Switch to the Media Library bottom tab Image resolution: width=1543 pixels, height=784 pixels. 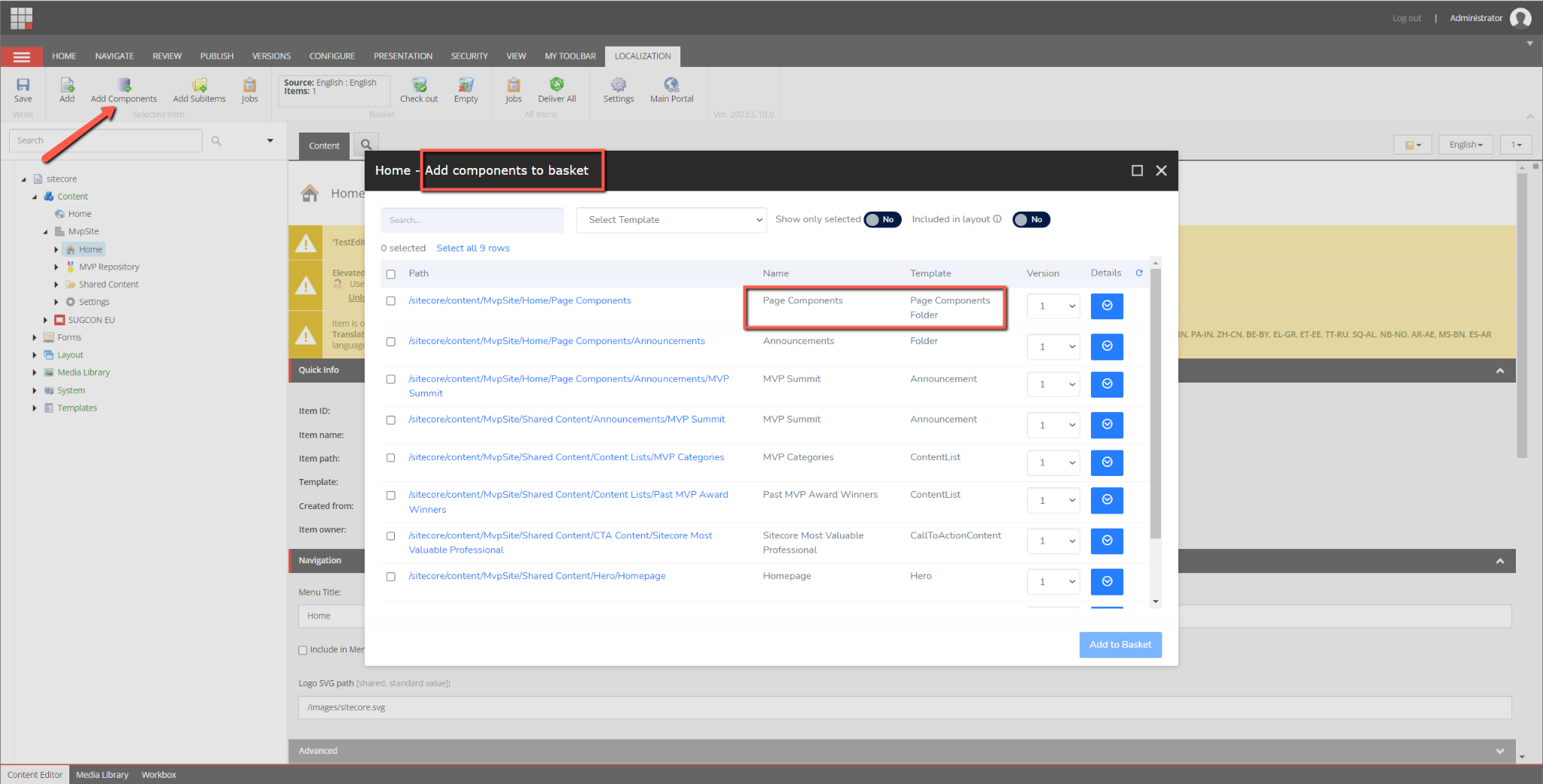tap(102, 774)
